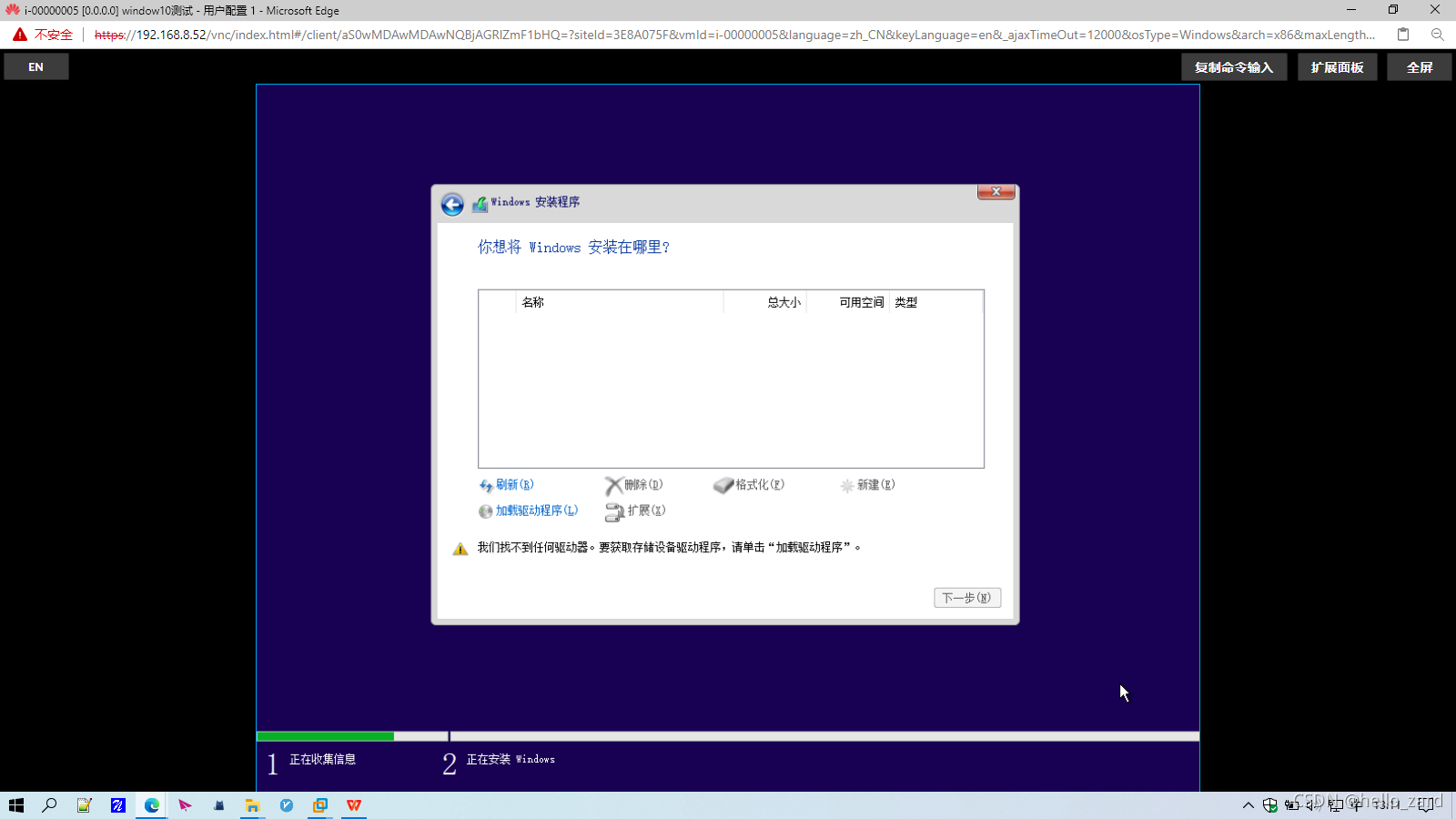Click the disc icon beside 加载驱动程序
The image size is (1456, 819).
[486, 511]
